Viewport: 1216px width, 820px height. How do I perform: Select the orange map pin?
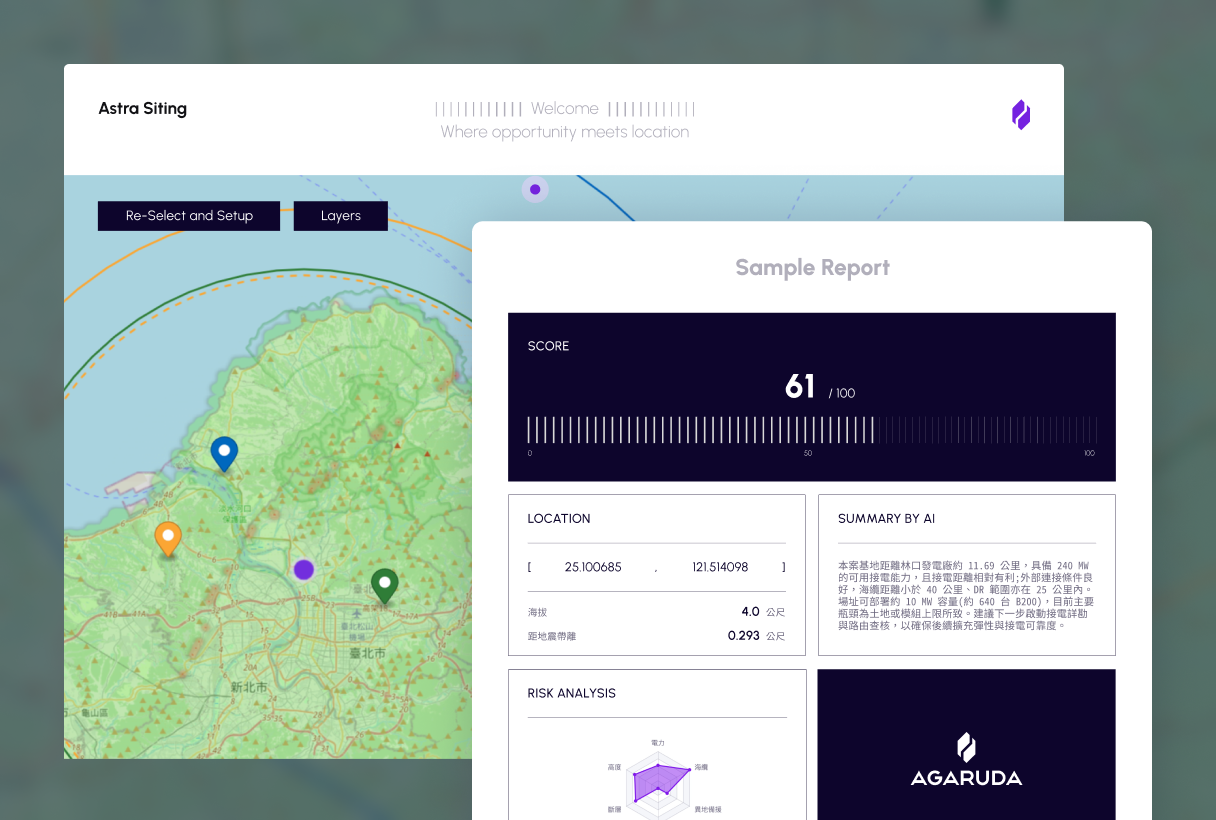[168, 537]
